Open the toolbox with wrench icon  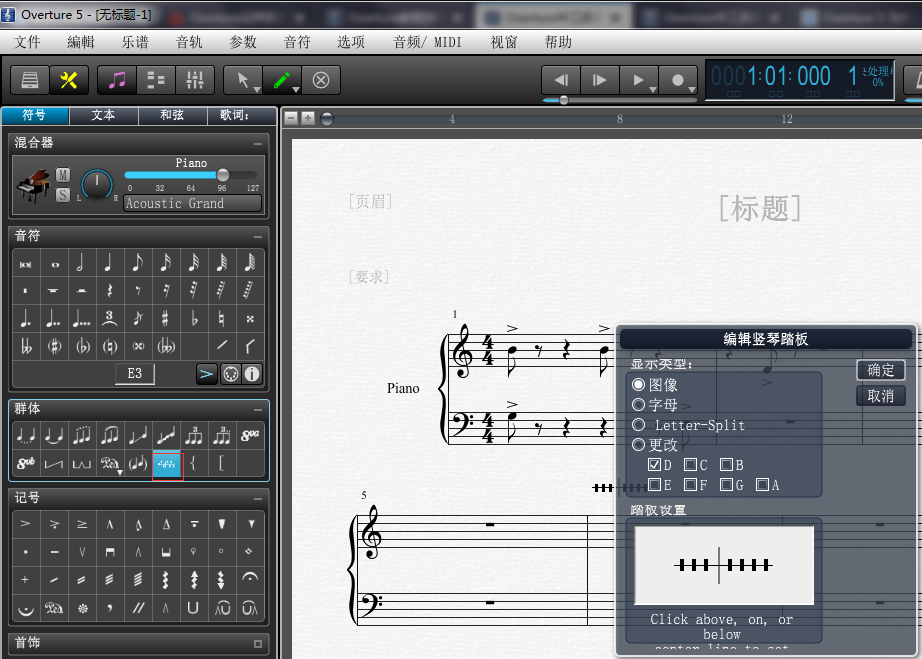tap(68, 80)
